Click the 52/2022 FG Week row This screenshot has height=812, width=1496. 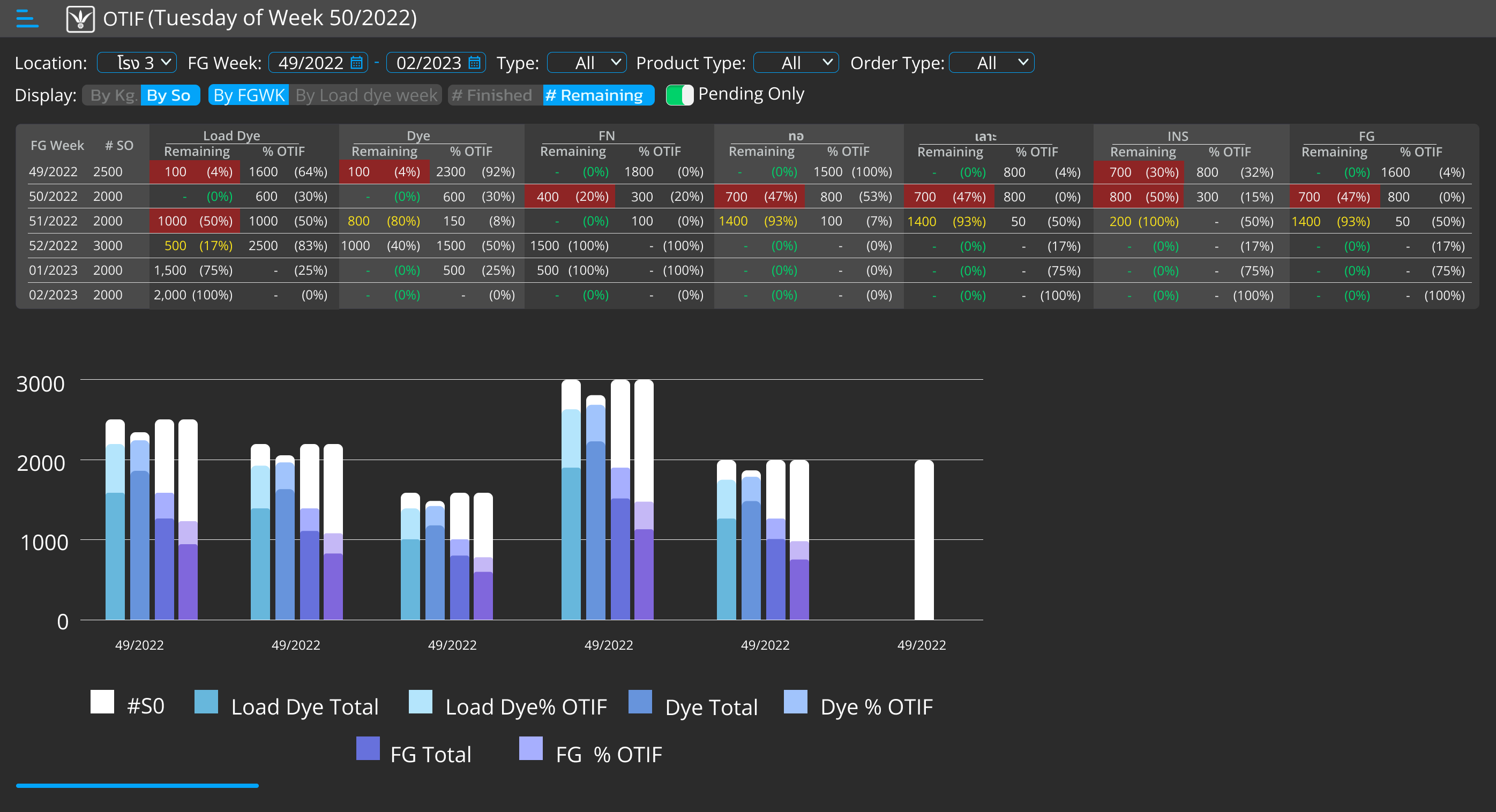[54, 245]
